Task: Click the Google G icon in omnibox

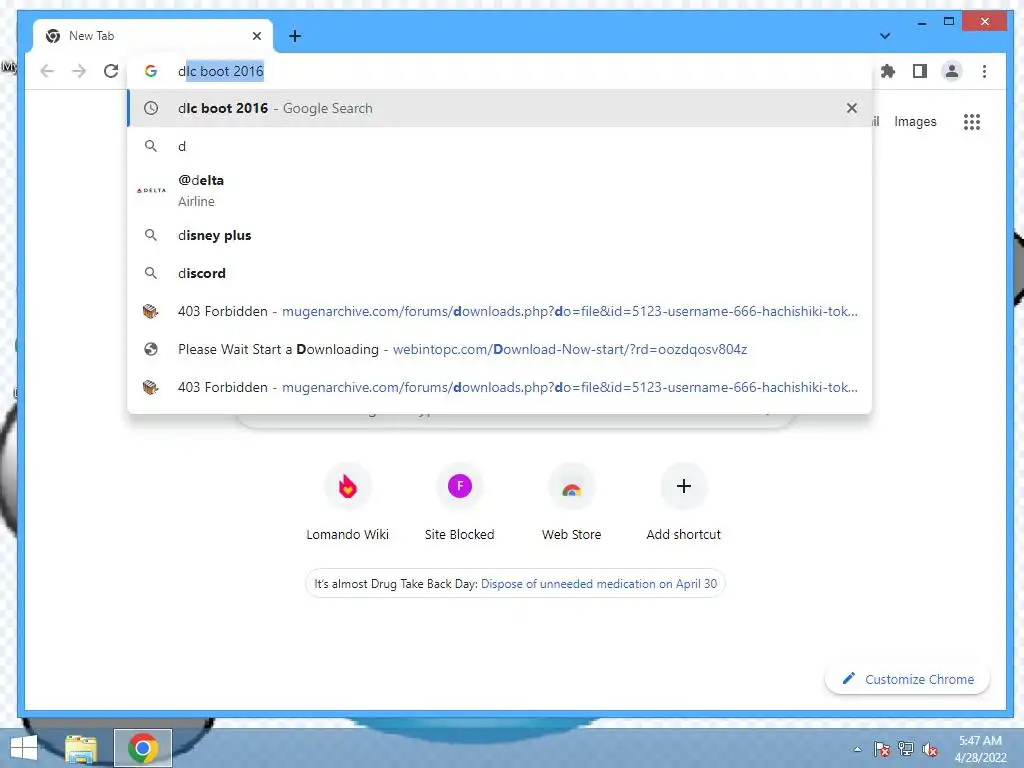Action: (x=151, y=71)
